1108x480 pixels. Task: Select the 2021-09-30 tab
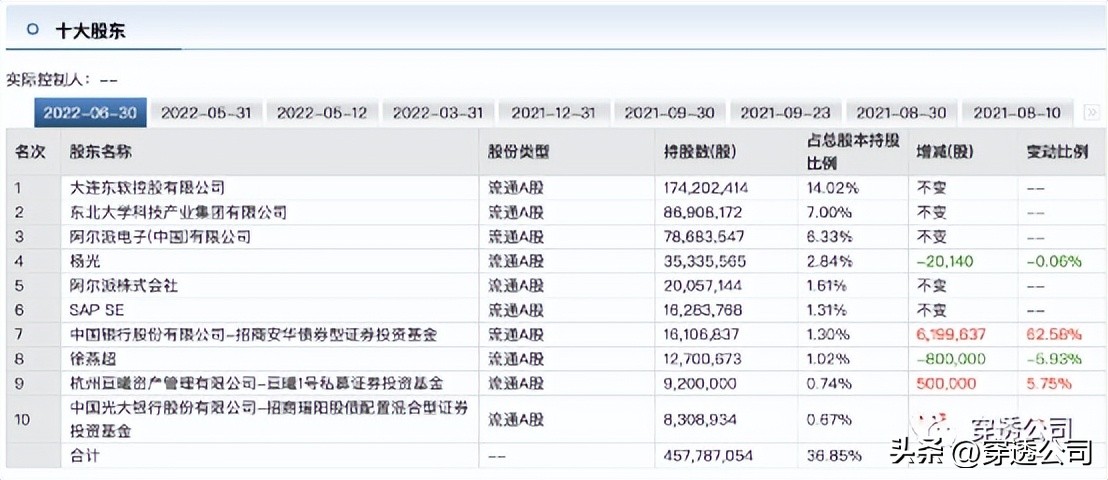pyautogui.click(x=671, y=113)
